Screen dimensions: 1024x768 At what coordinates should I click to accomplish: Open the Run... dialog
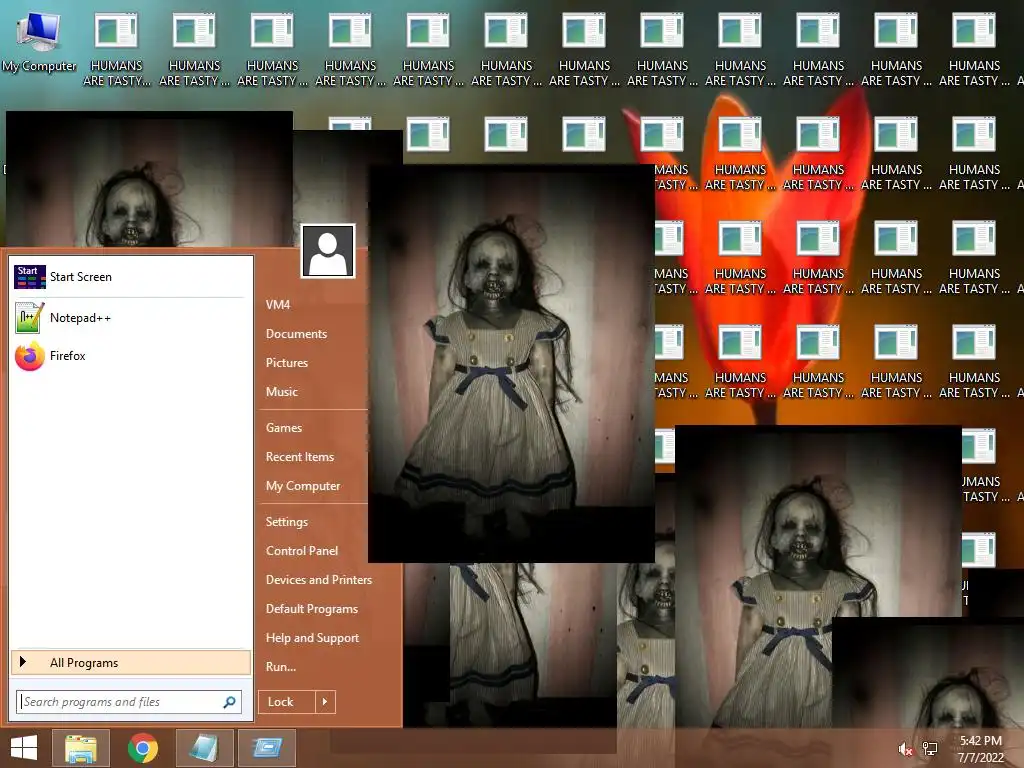click(281, 667)
